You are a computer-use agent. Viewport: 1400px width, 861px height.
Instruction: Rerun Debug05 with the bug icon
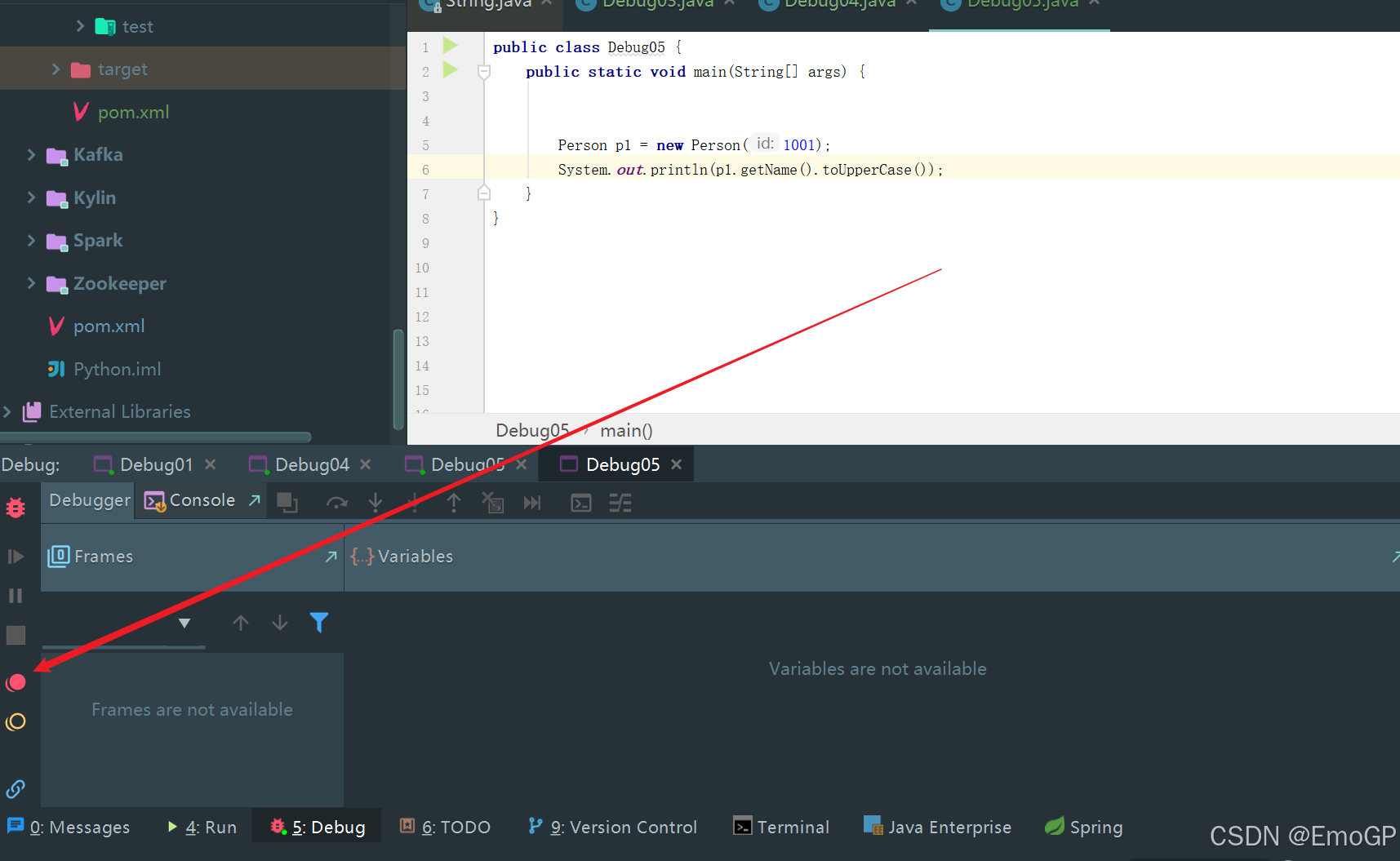(x=16, y=508)
